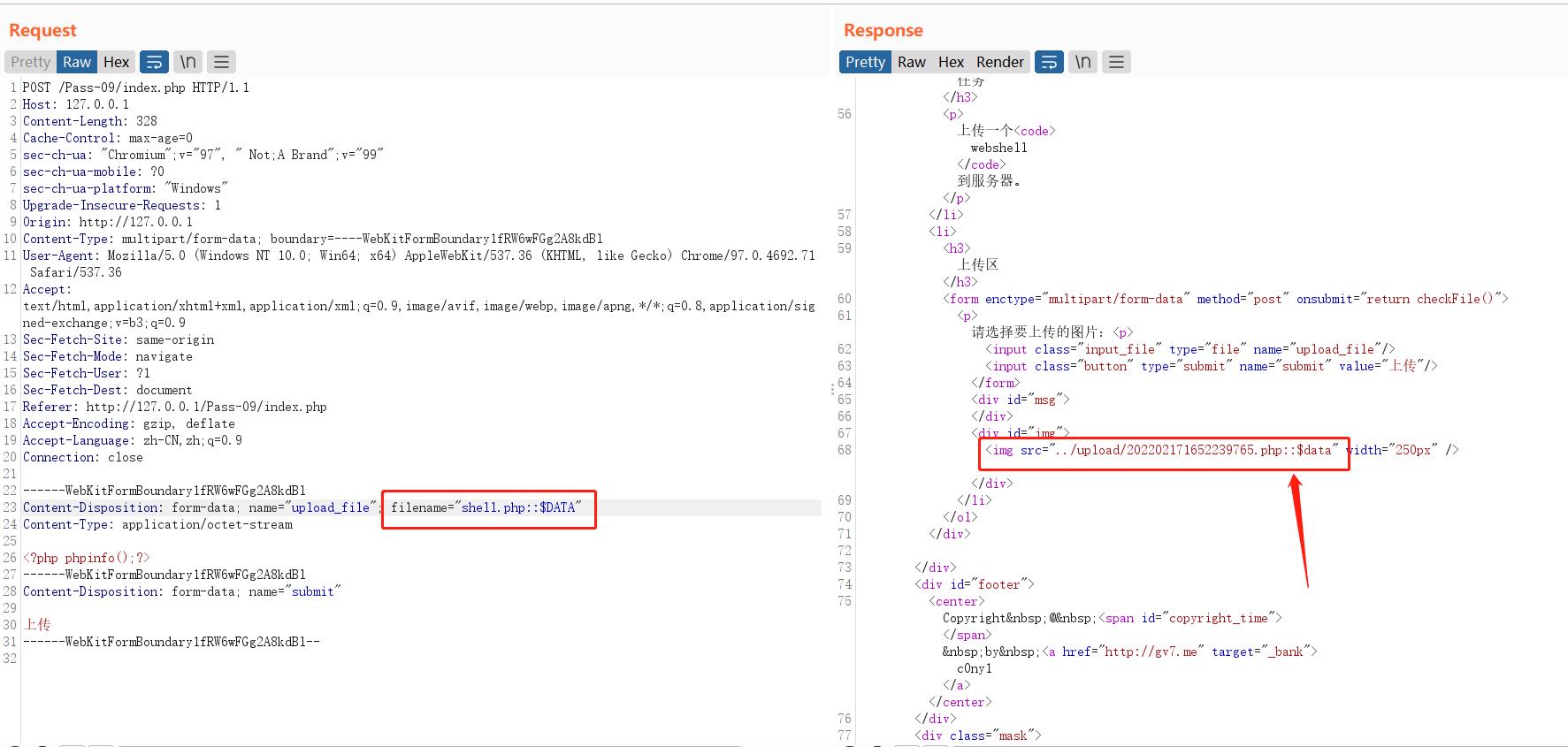Click the div id="msg" line in Response

click(x=1021, y=400)
